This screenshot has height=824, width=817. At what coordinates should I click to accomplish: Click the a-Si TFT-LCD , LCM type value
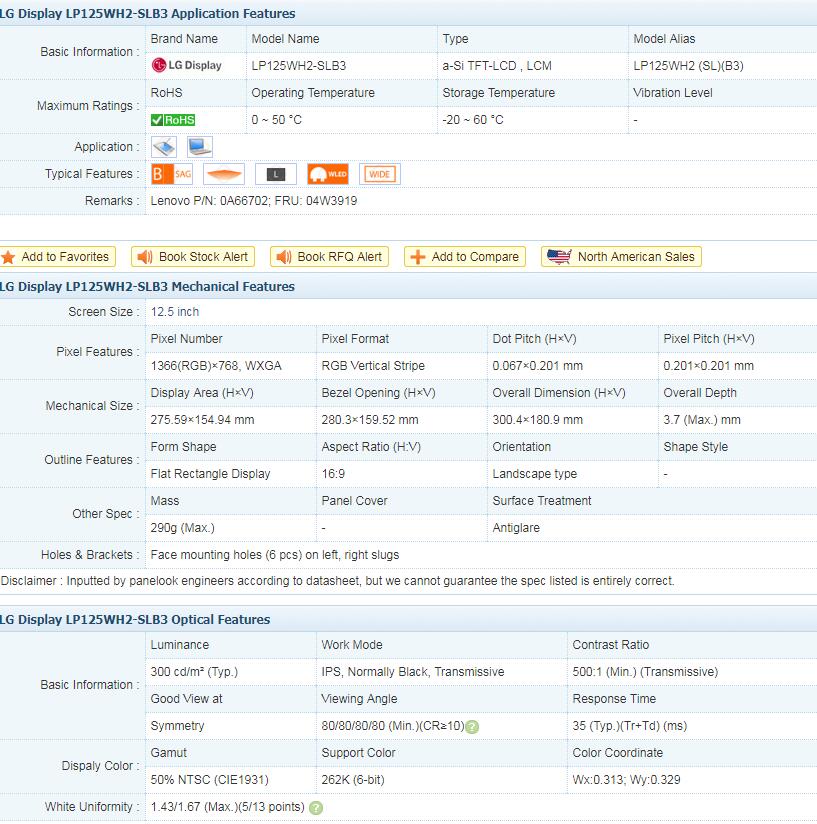pos(497,66)
